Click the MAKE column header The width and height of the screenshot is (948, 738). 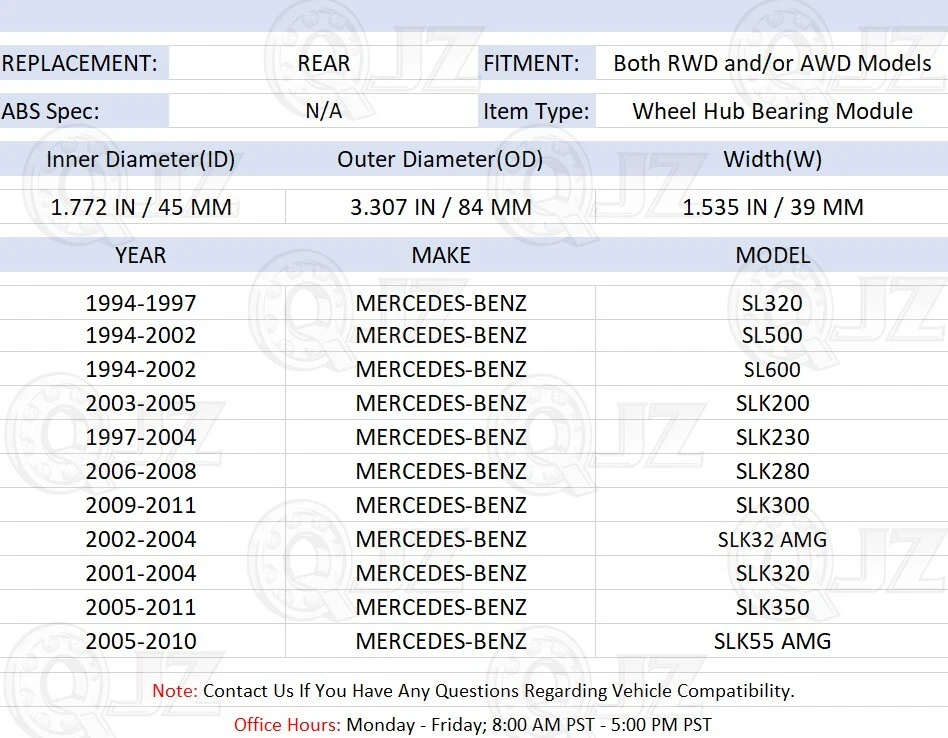tap(440, 255)
